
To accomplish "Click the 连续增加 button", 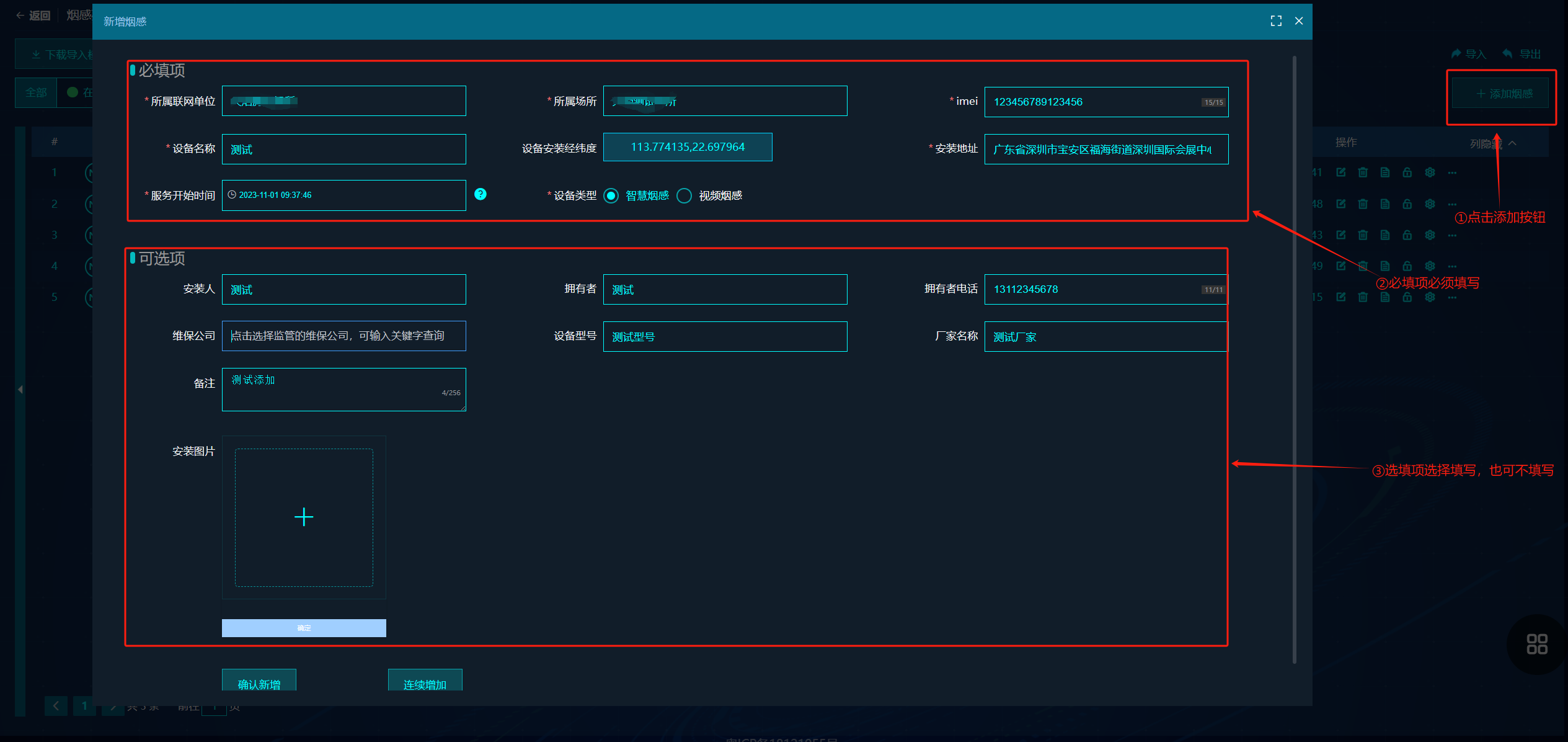I will click(425, 681).
